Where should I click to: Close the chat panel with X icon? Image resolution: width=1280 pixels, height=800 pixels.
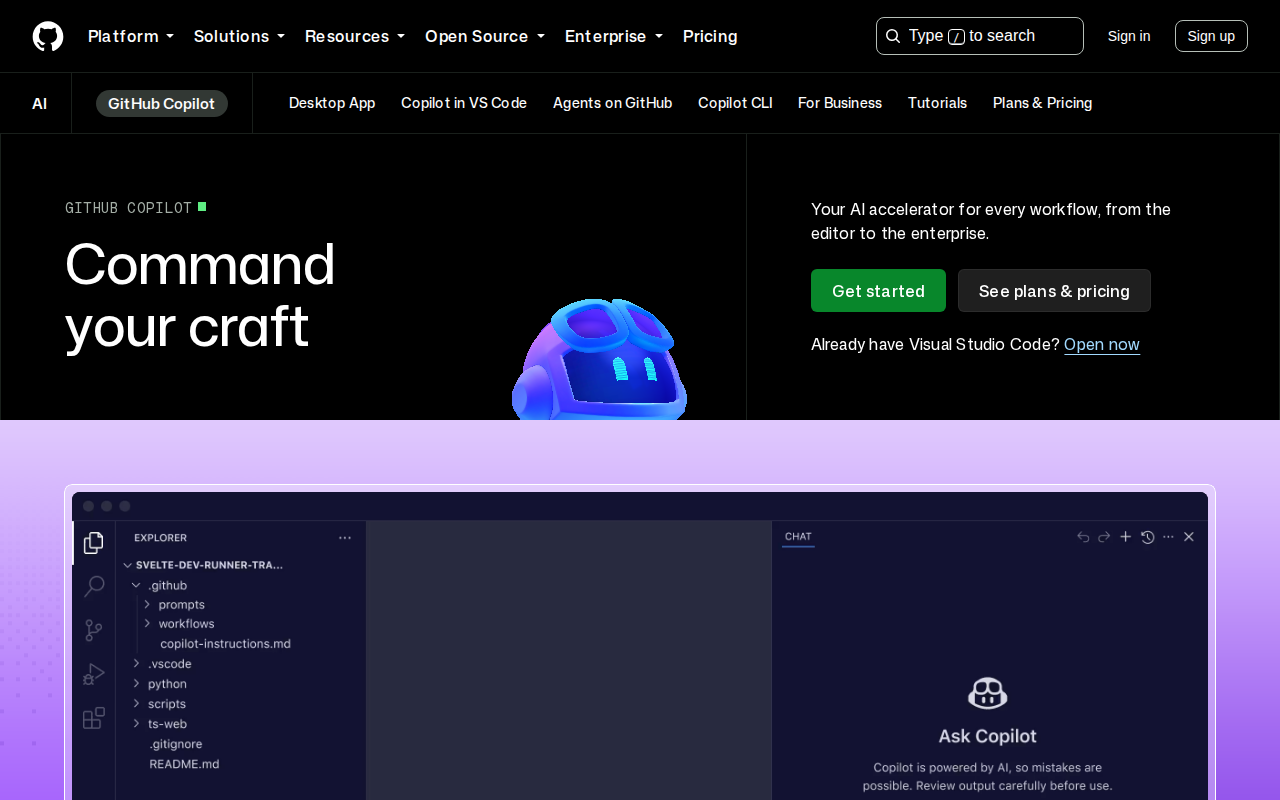pos(1189,537)
